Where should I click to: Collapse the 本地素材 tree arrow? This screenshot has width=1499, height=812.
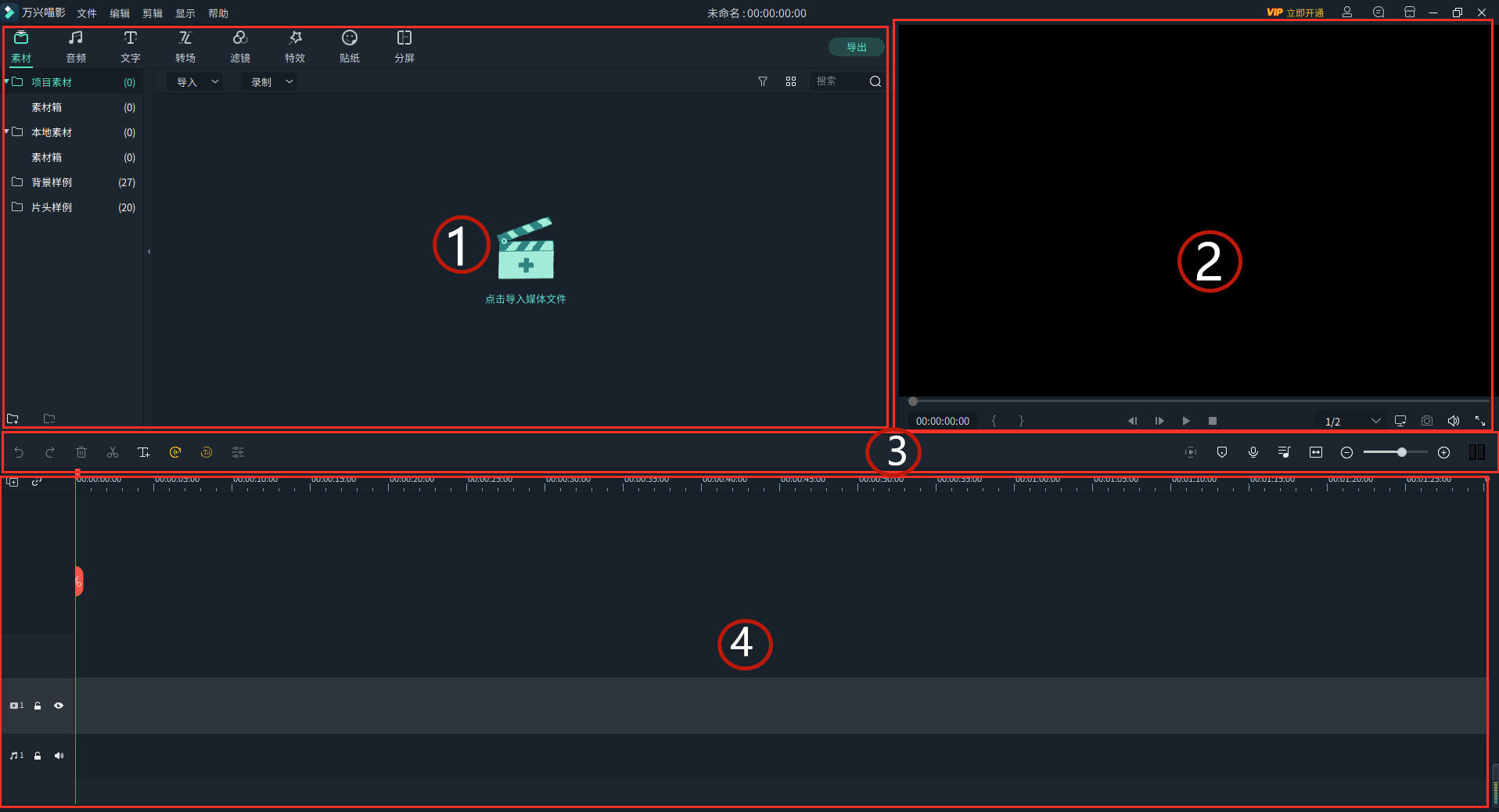(x=7, y=131)
